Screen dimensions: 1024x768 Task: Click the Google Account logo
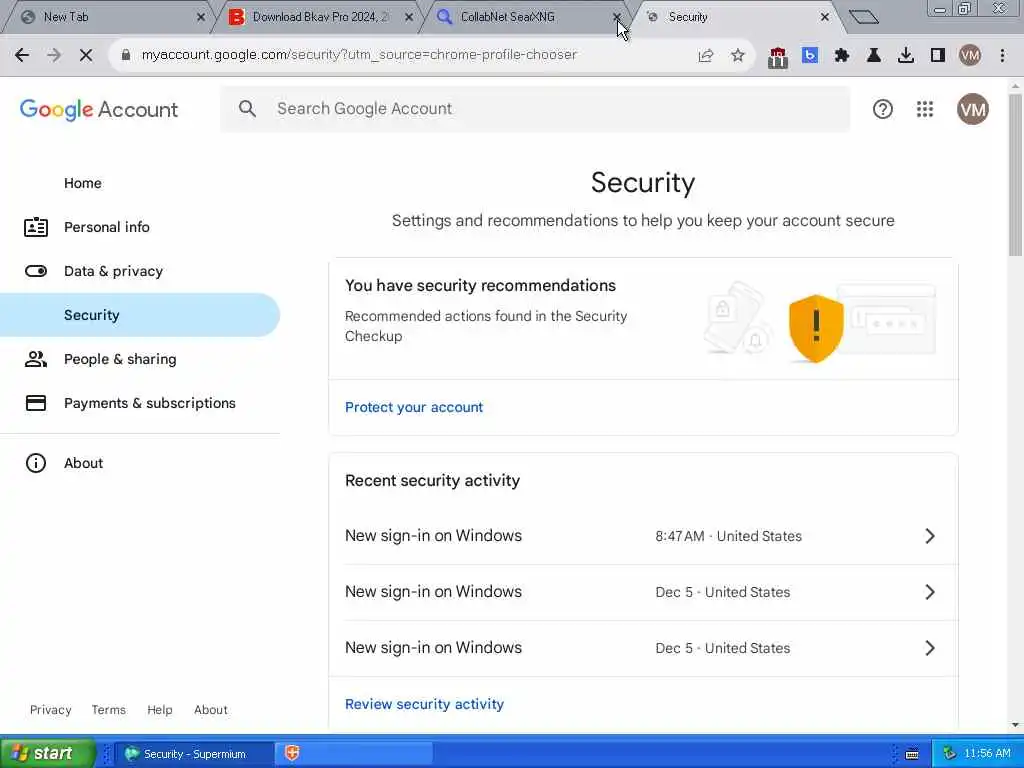[x=99, y=110]
